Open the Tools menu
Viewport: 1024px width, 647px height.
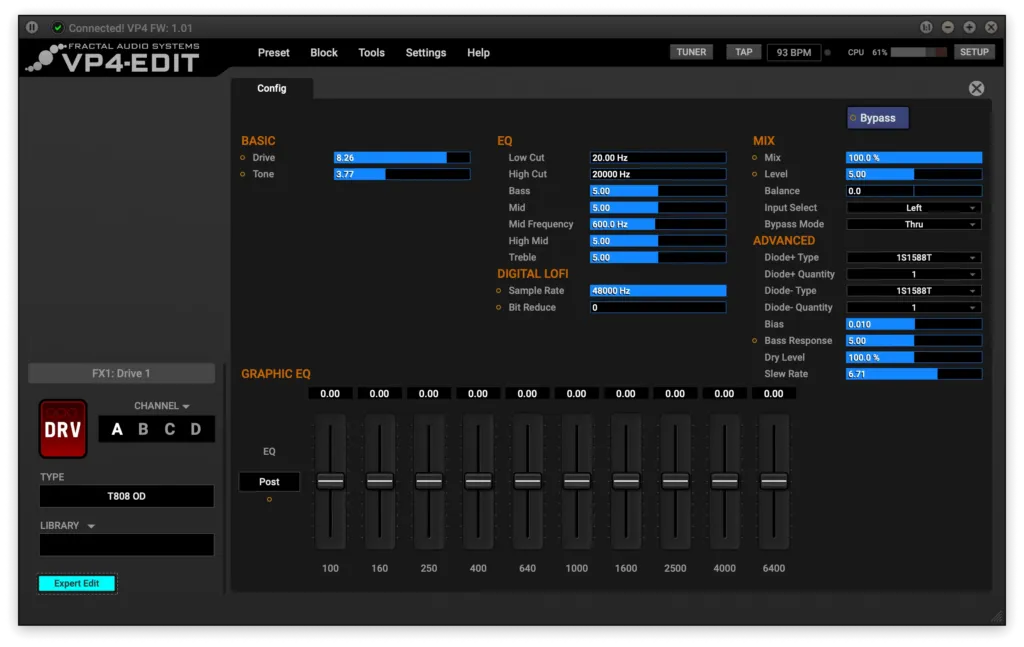point(371,53)
